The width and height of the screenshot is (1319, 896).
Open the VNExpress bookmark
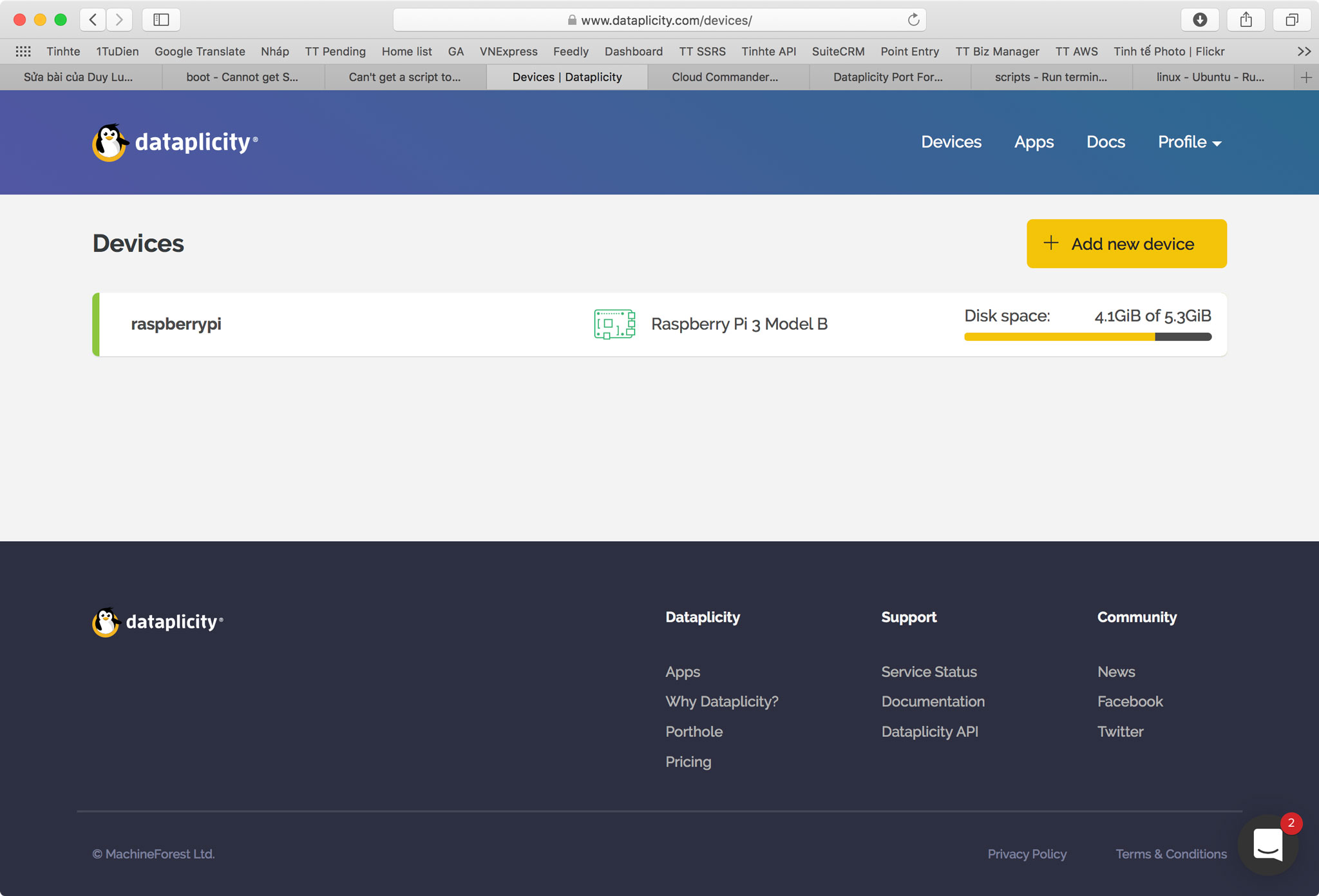point(508,52)
